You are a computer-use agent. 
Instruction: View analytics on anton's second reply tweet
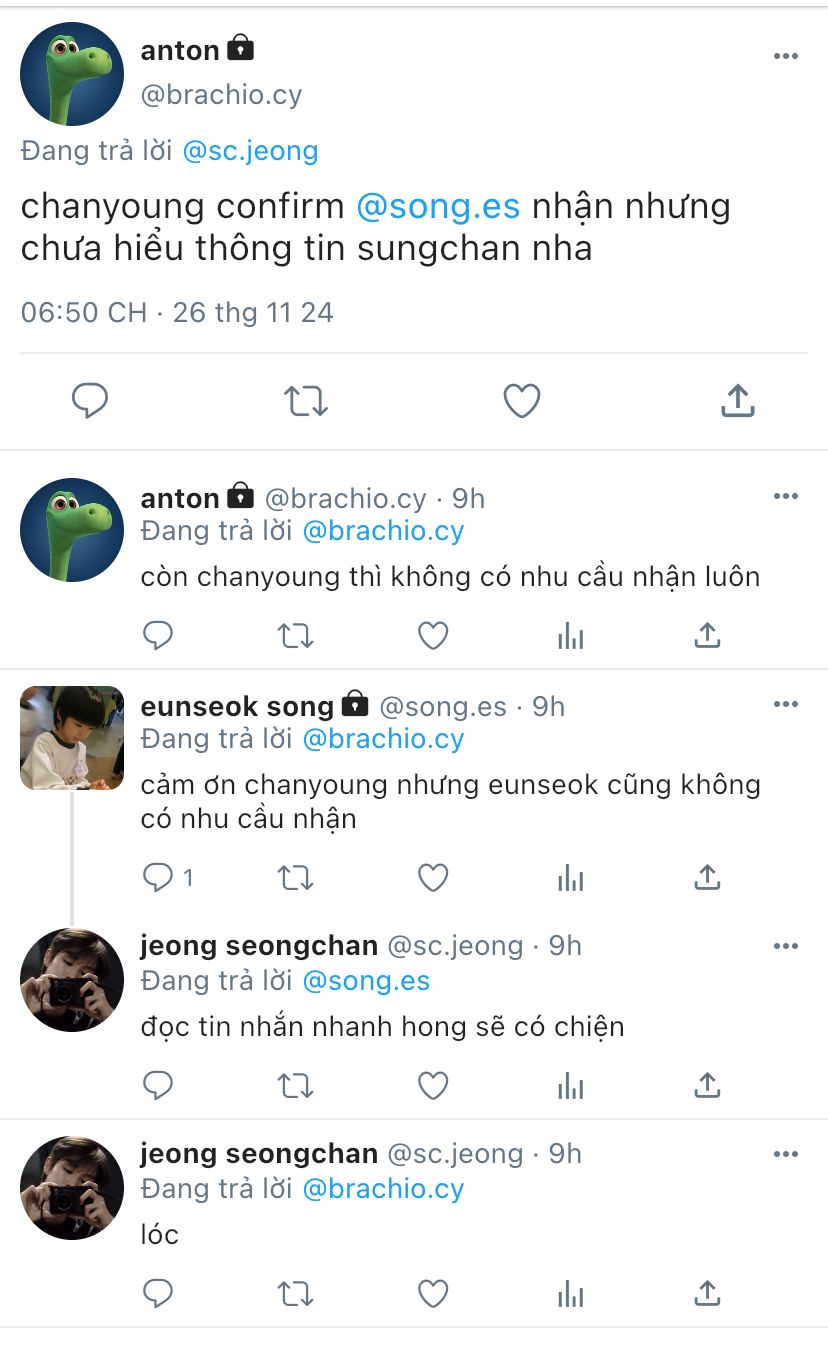pos(570,635)
